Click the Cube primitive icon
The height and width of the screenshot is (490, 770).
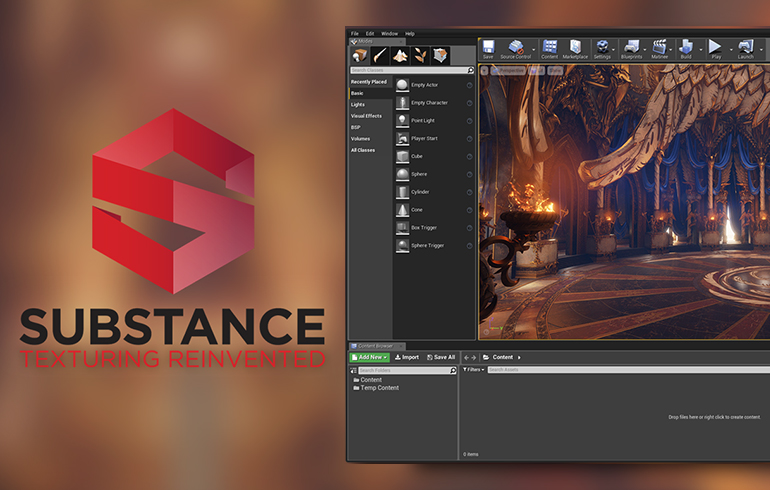tap(402, 156)
